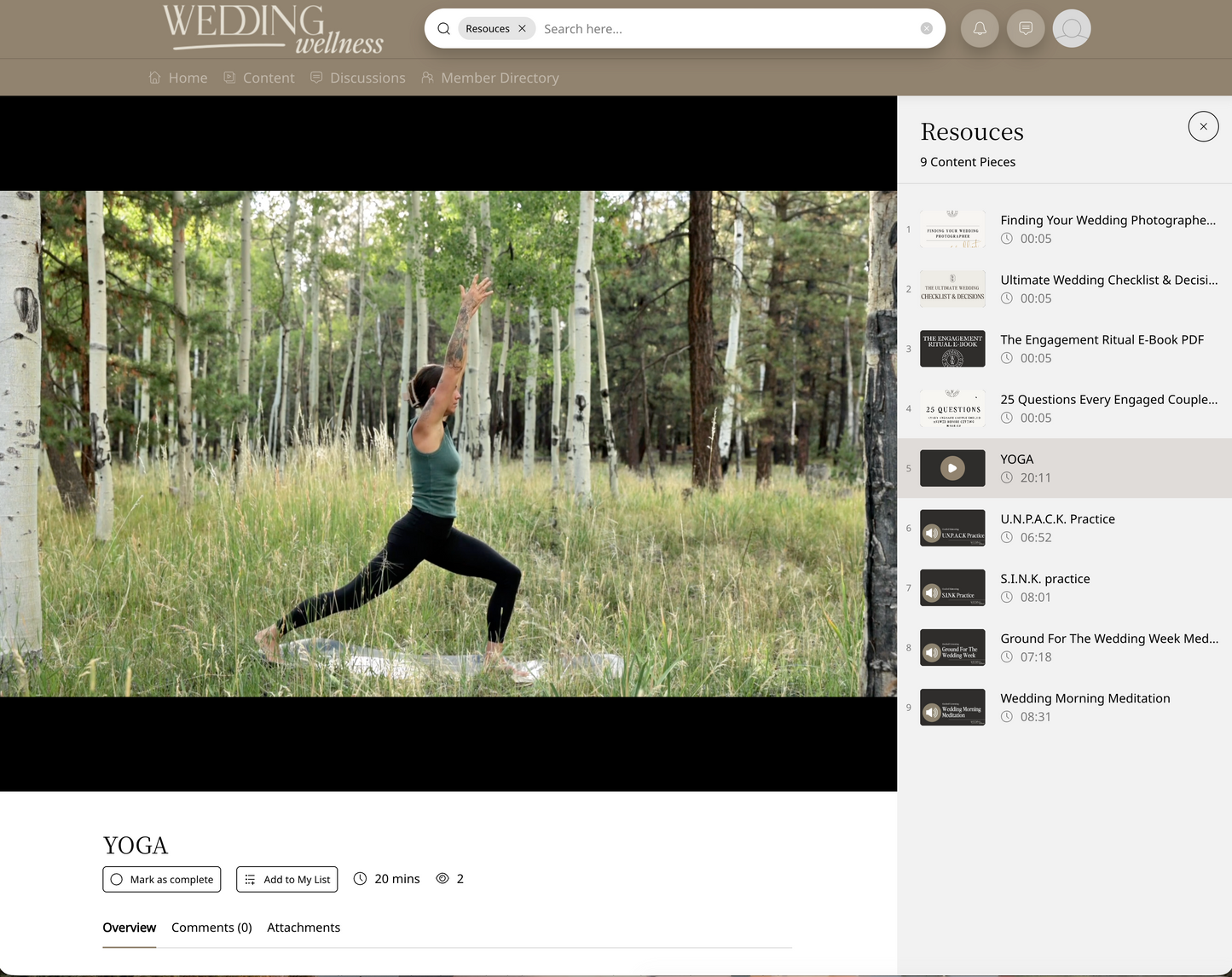
Task: Click the main yoga video player
Action: coord(448,443)
